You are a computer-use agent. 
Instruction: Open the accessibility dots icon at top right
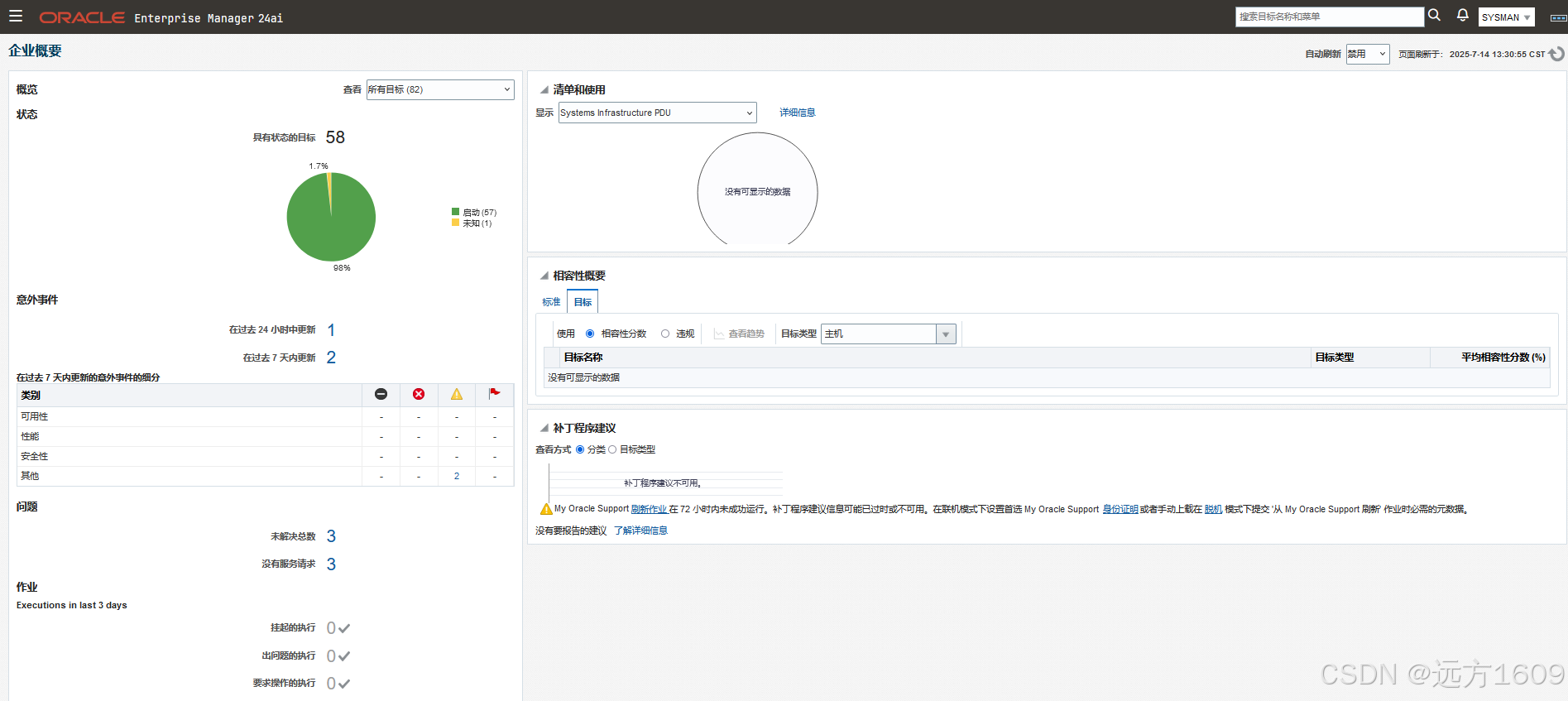tap(1558, 17)
